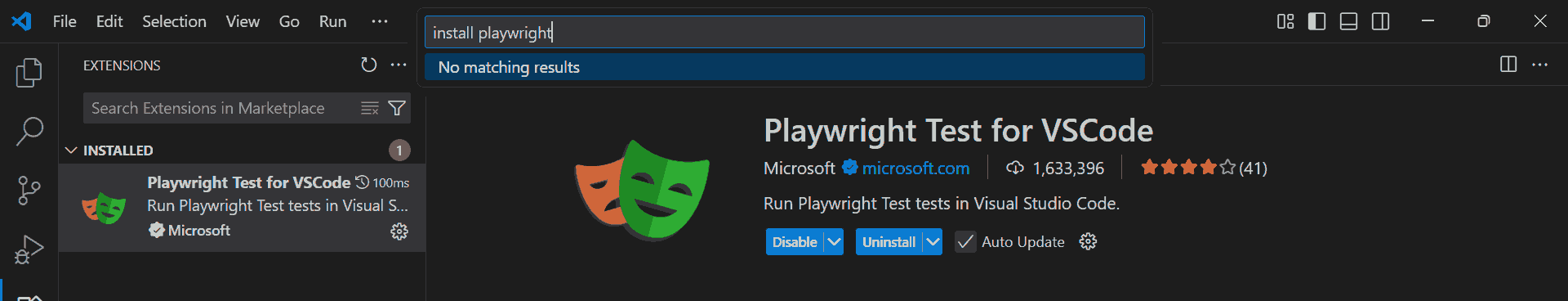
Task: Minimize the VS Code window
Action: 1428,21
